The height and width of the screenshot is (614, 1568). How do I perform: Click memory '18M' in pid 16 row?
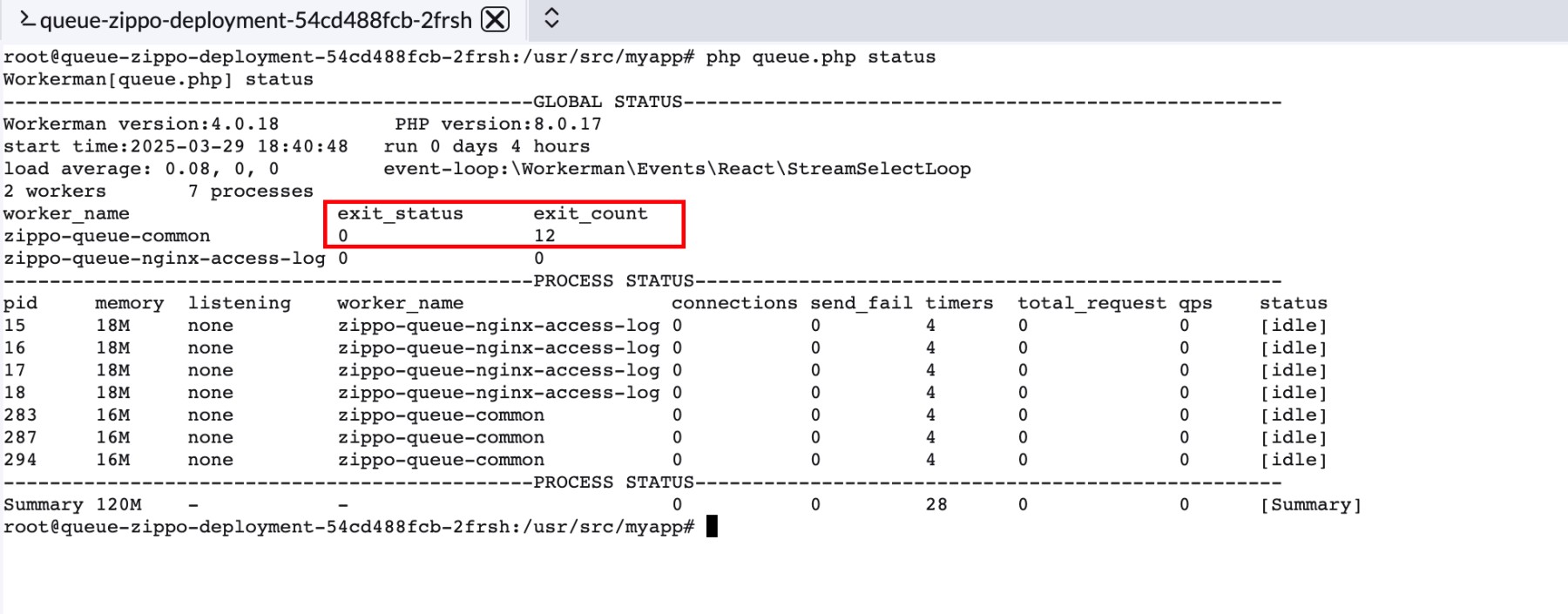pos(112,348)
